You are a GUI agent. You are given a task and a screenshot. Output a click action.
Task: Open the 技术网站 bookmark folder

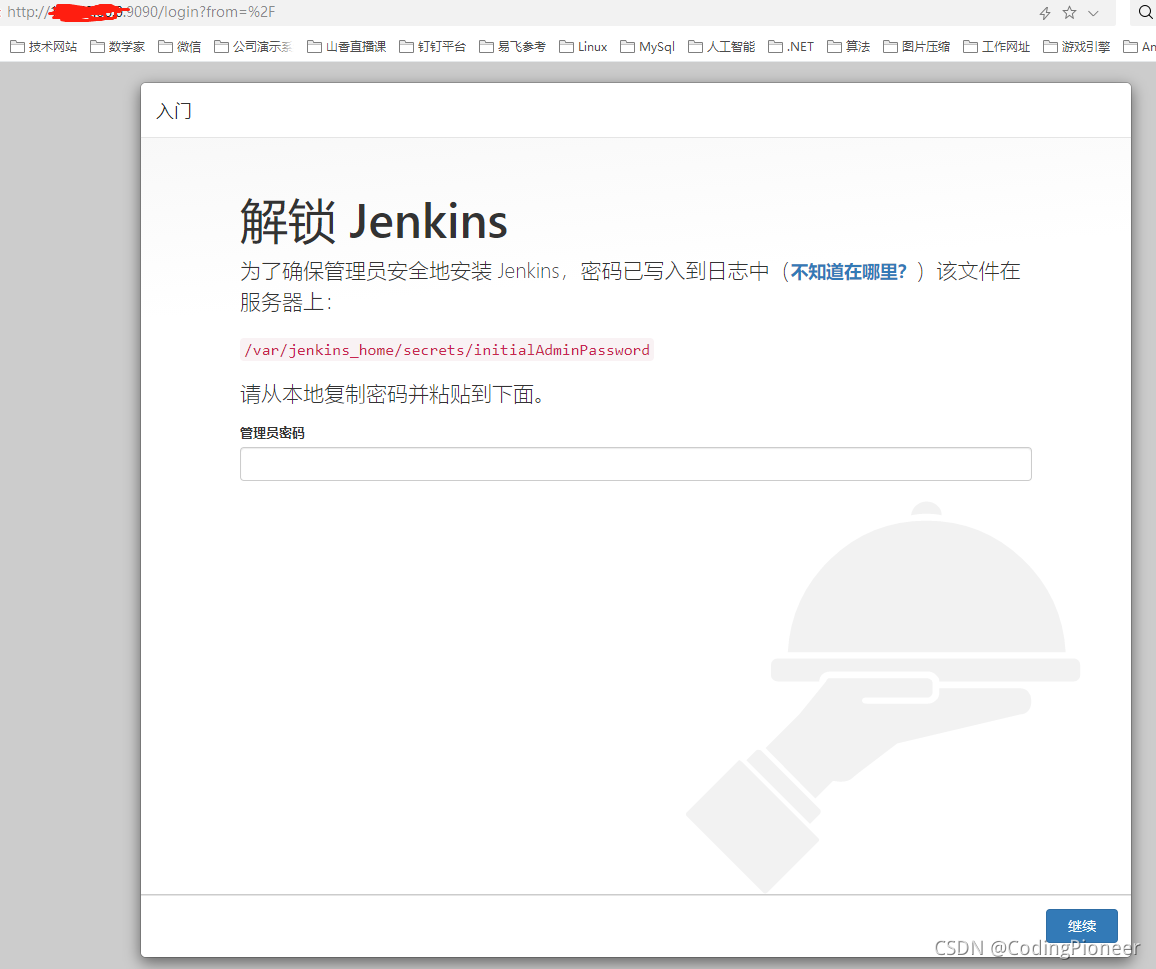click(43, 46)
